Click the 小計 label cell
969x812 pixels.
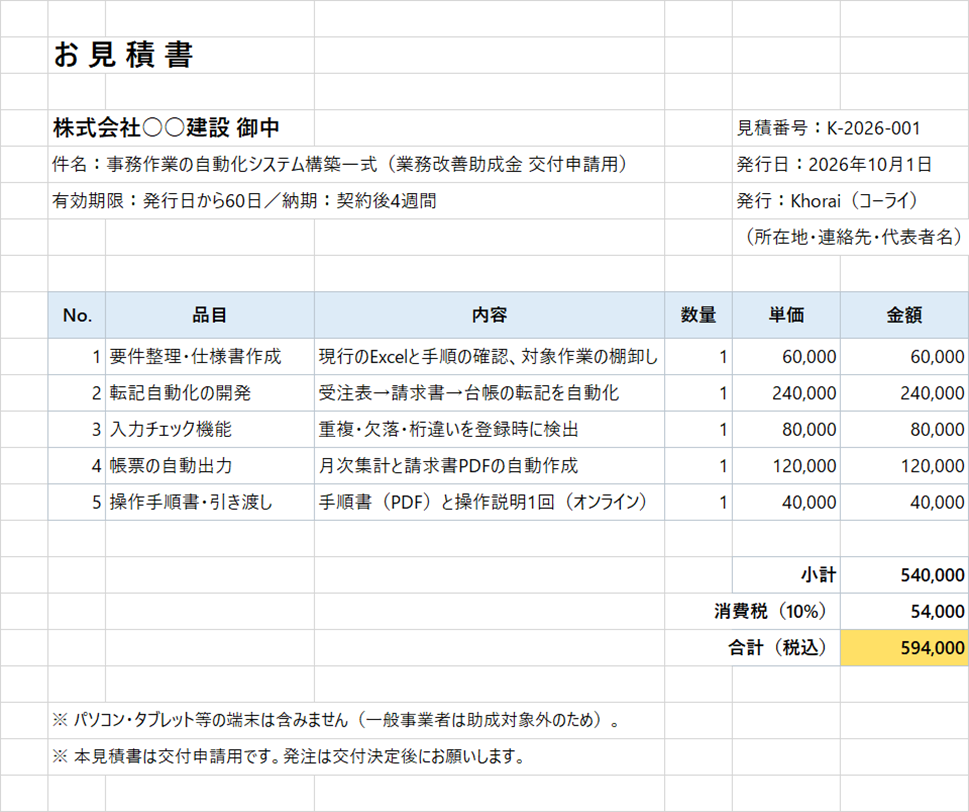click(786, 575)
